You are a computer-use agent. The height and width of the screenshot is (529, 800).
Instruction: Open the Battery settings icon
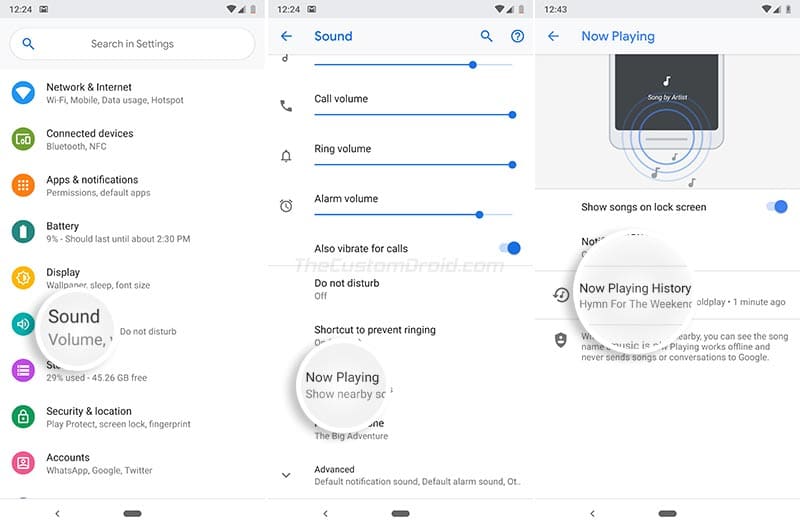point(23,232)
